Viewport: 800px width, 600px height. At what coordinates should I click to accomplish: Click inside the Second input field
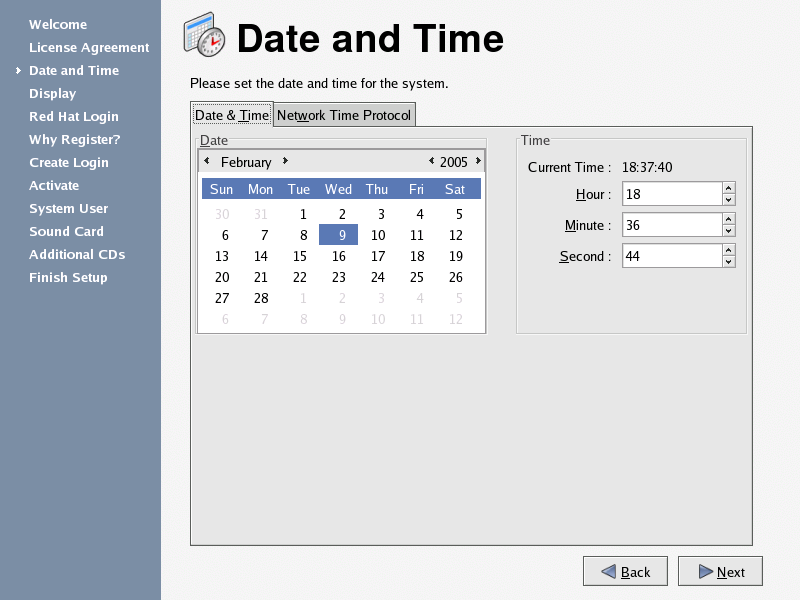tap(670, 256)
